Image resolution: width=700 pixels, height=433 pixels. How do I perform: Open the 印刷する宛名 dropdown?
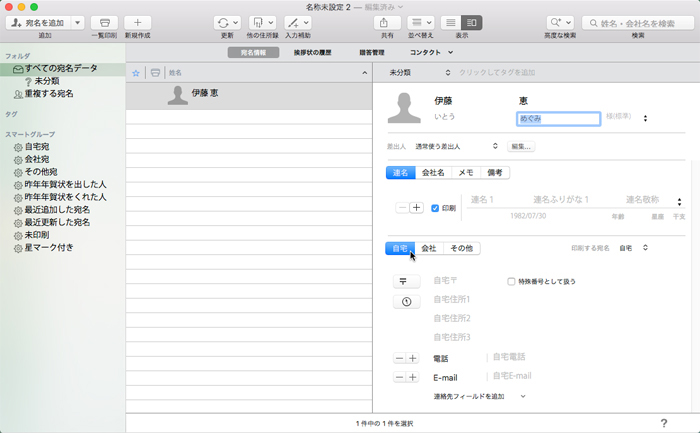coord(632,248)
